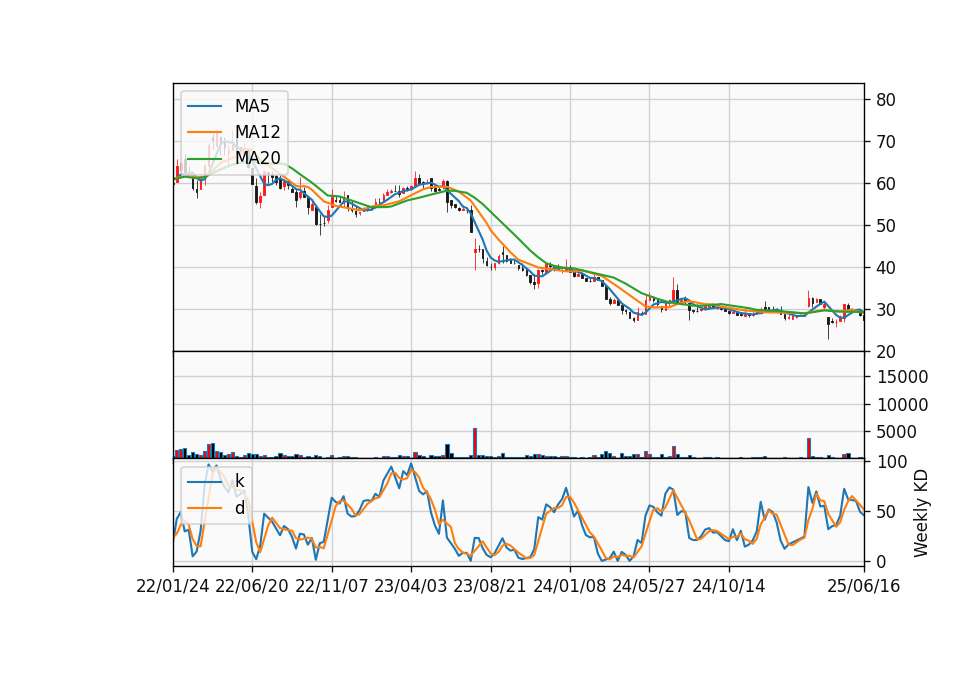Click the price axis value 80

click(x=885, y=100)
